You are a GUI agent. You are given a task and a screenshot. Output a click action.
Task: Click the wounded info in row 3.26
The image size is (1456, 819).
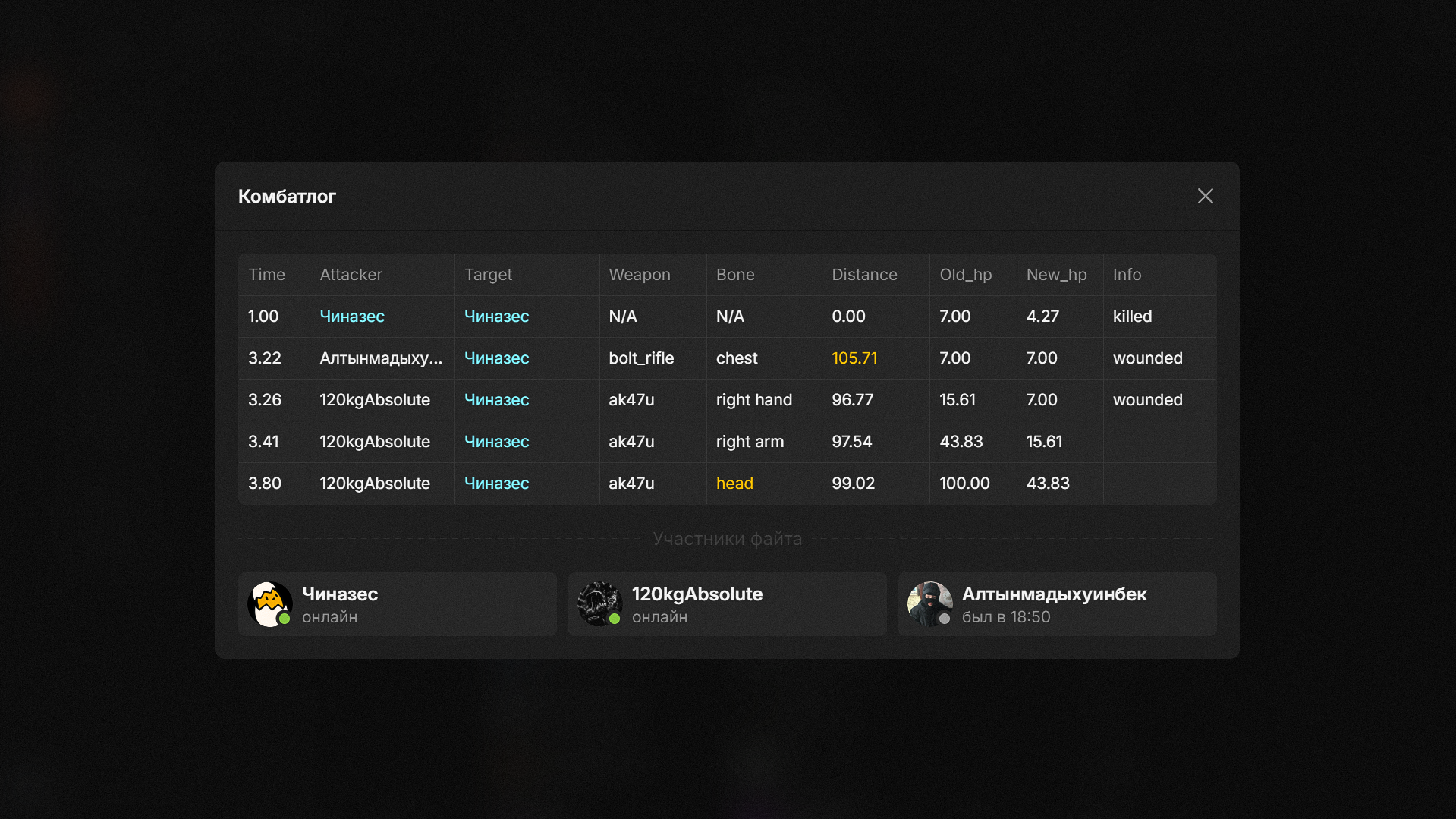click(x=1147, y=400)
